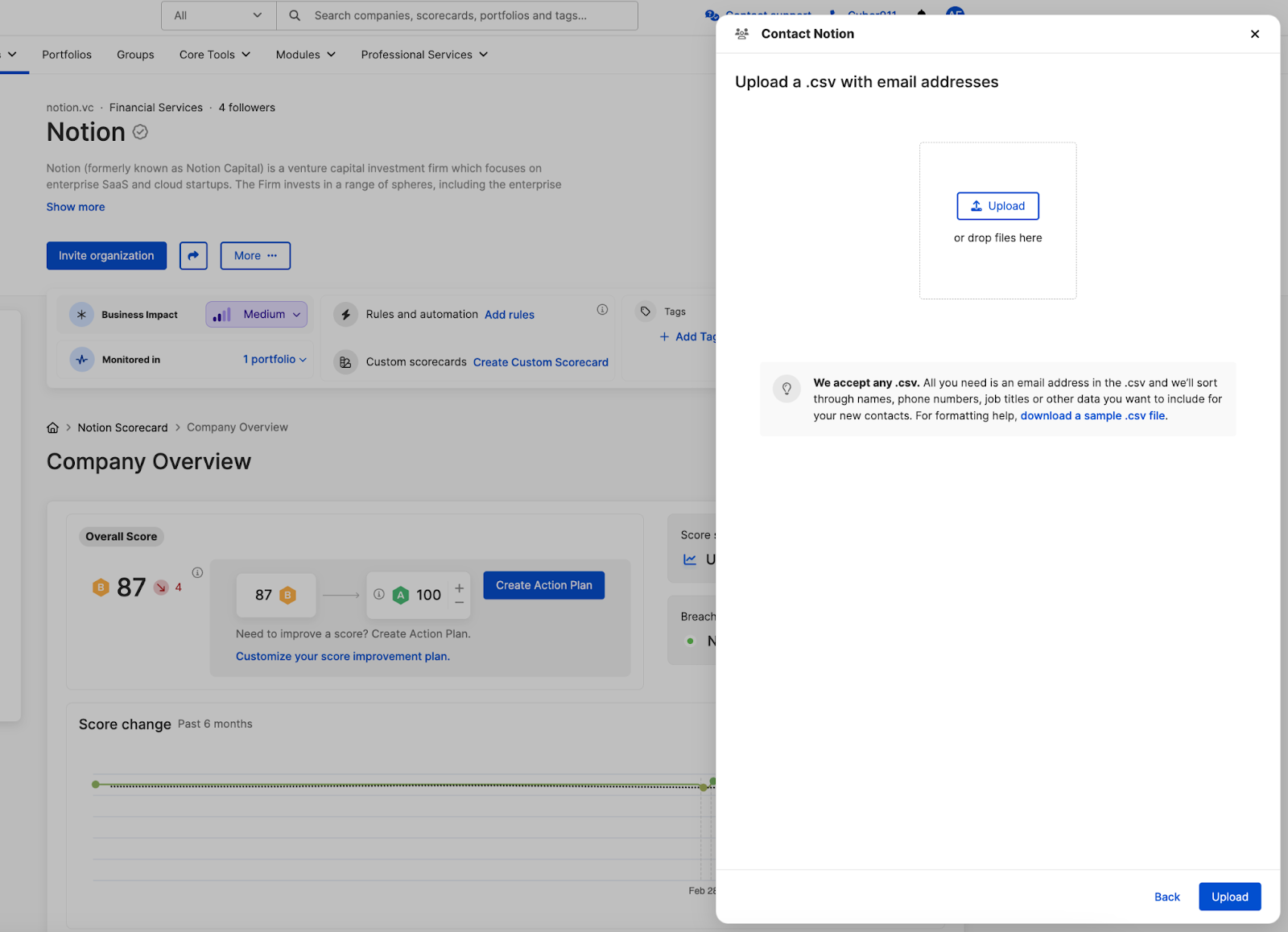This screenshot has height=932, width=1288.
Task: Click the info icon beside Add rules
Action: pyautogui.click(x=602, y=310)
